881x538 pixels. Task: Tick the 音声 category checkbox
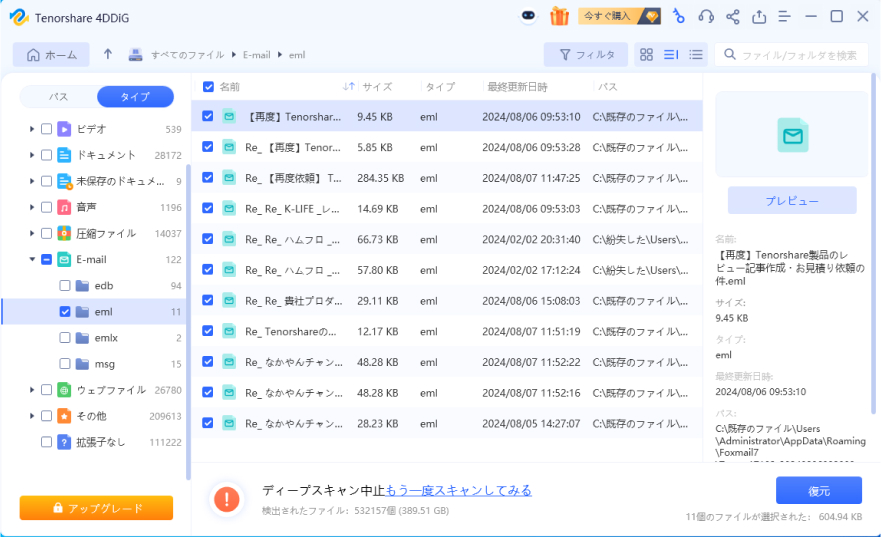pos(46,207)
